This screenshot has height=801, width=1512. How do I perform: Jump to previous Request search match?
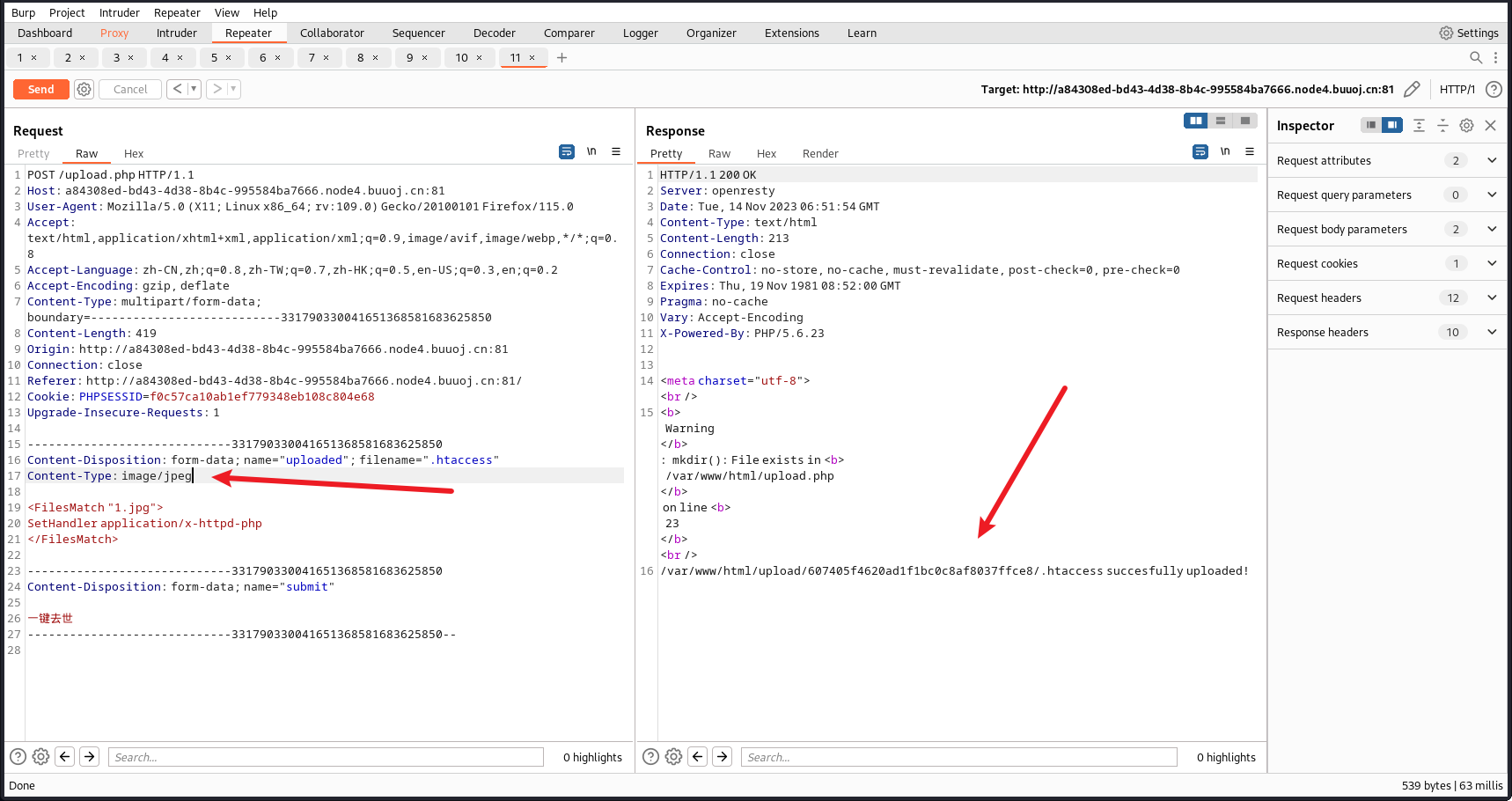point(65,756)
